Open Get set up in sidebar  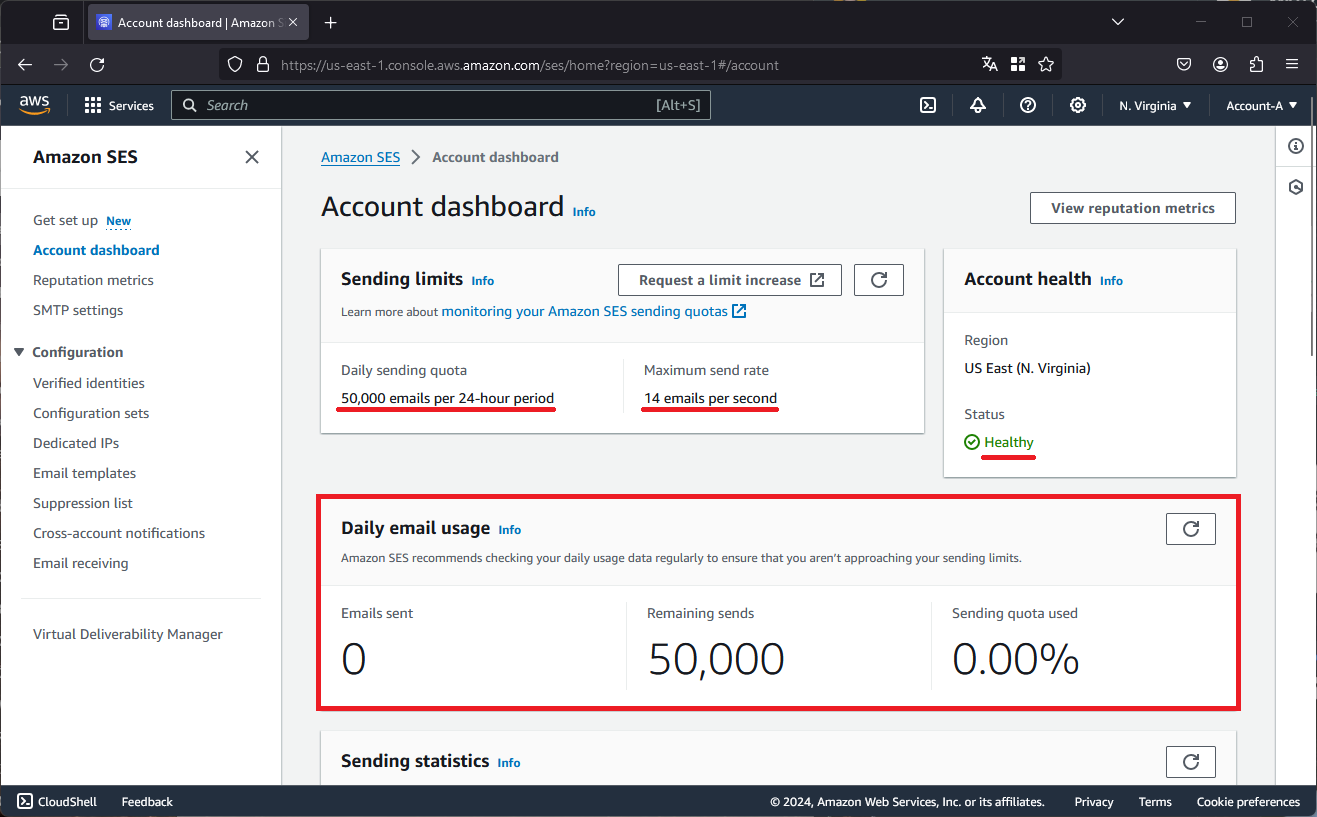coord(66,220)
